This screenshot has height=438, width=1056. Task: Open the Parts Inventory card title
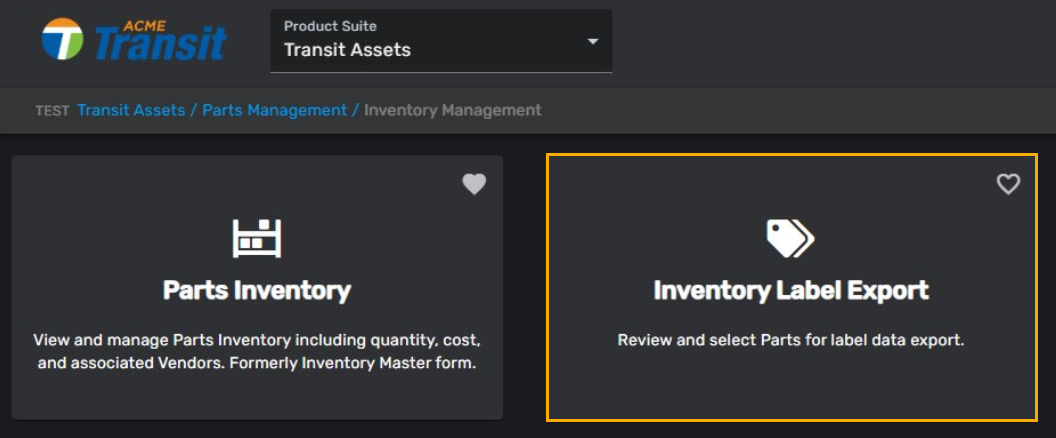pyautogui.click(x=257, y=290)
